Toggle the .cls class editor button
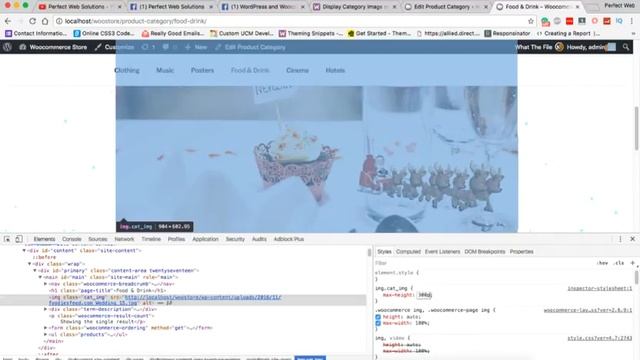 pos(619,263)
